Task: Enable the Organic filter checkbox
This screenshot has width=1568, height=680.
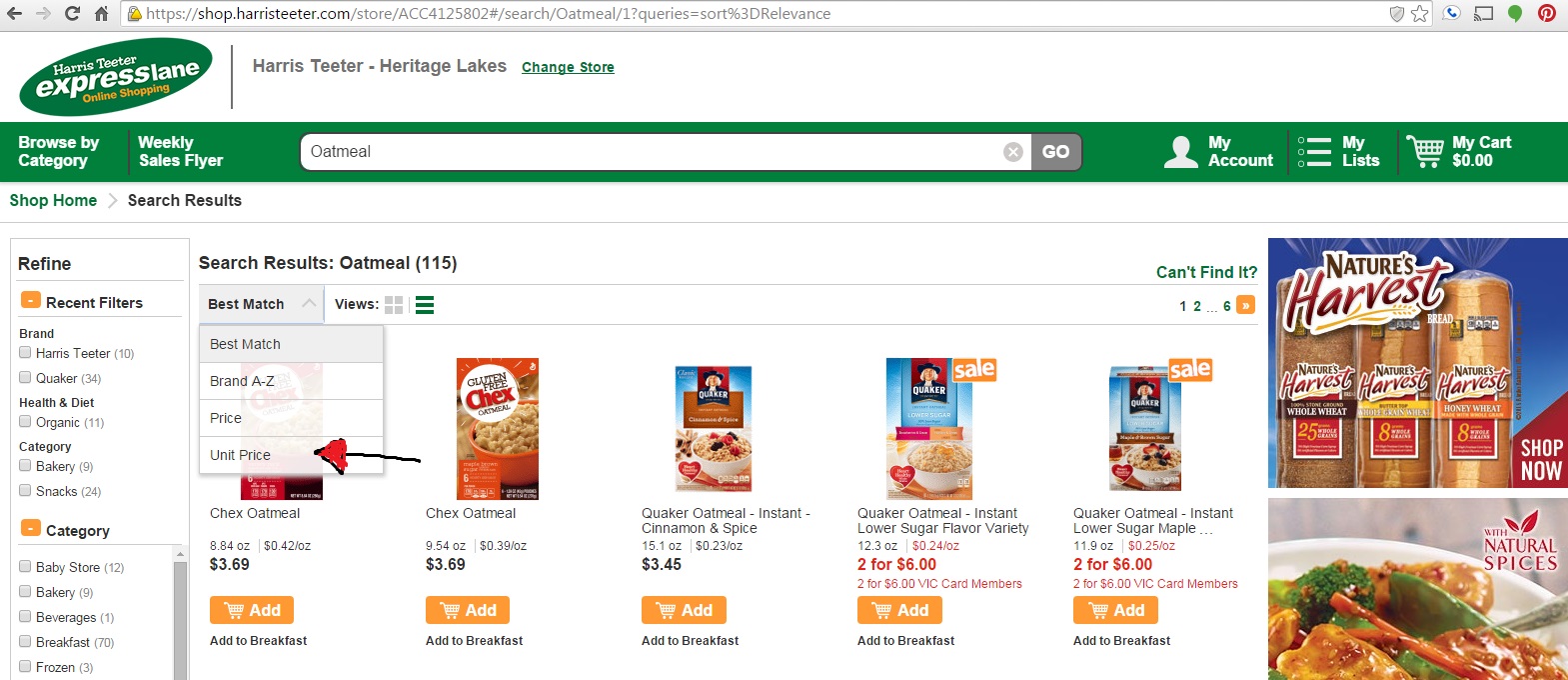Action: coord(25,422)
